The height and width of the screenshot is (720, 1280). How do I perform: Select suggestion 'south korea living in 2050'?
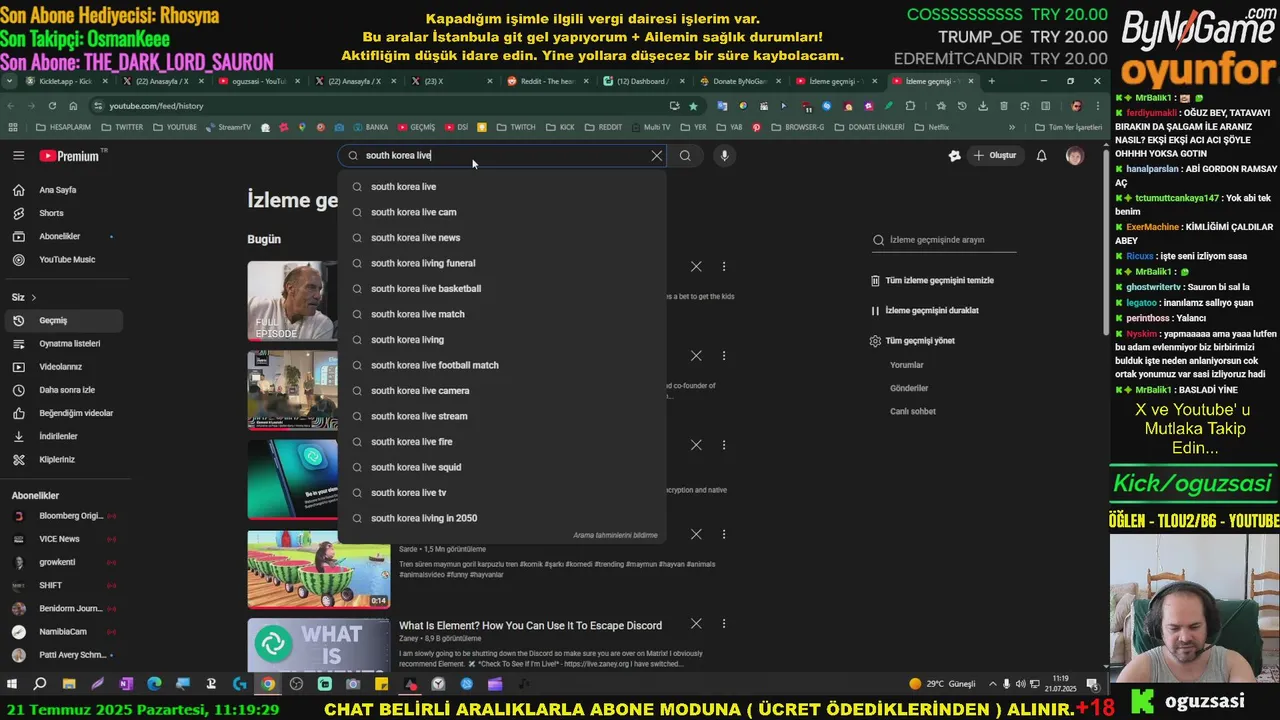[x=502, y=518]
